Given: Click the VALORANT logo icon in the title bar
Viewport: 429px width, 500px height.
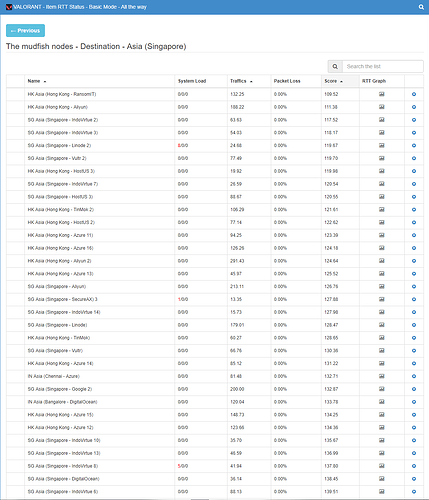Looking at the screenshot, I should [9, 7].
